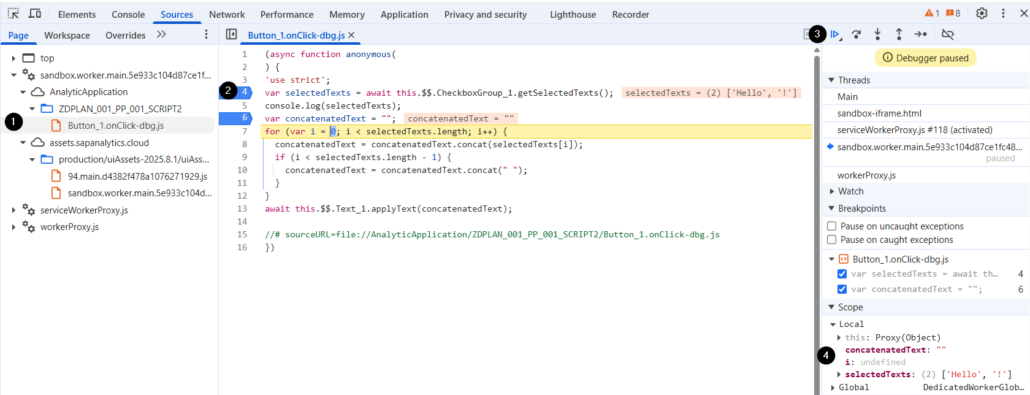The width and height of the screenshot is (1030, 395).
Task: Close the Button_1.onClick-dbg.js file tab
Action: (x=351, y=35)
